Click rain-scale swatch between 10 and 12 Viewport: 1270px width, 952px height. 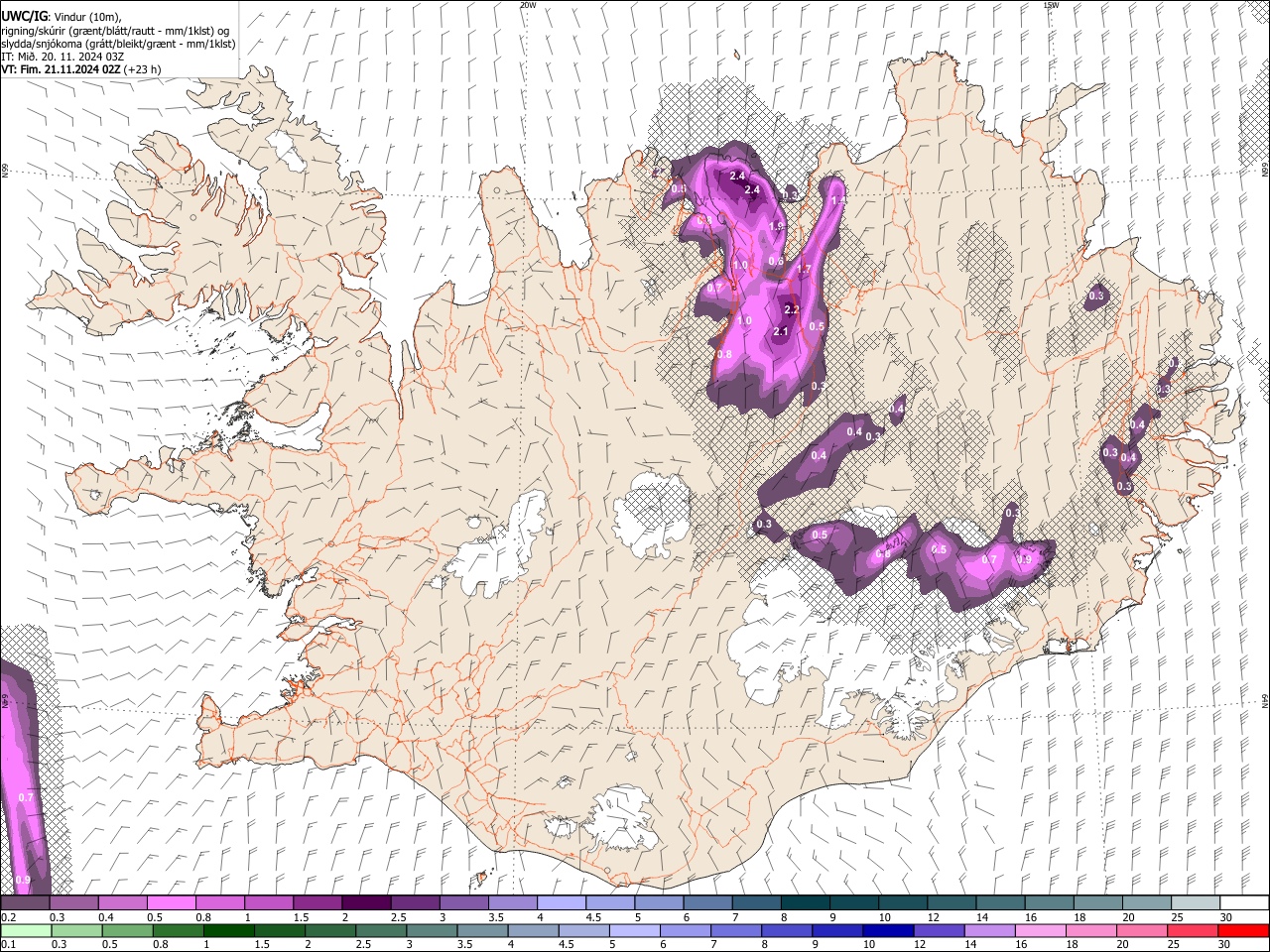pos(891,930)
